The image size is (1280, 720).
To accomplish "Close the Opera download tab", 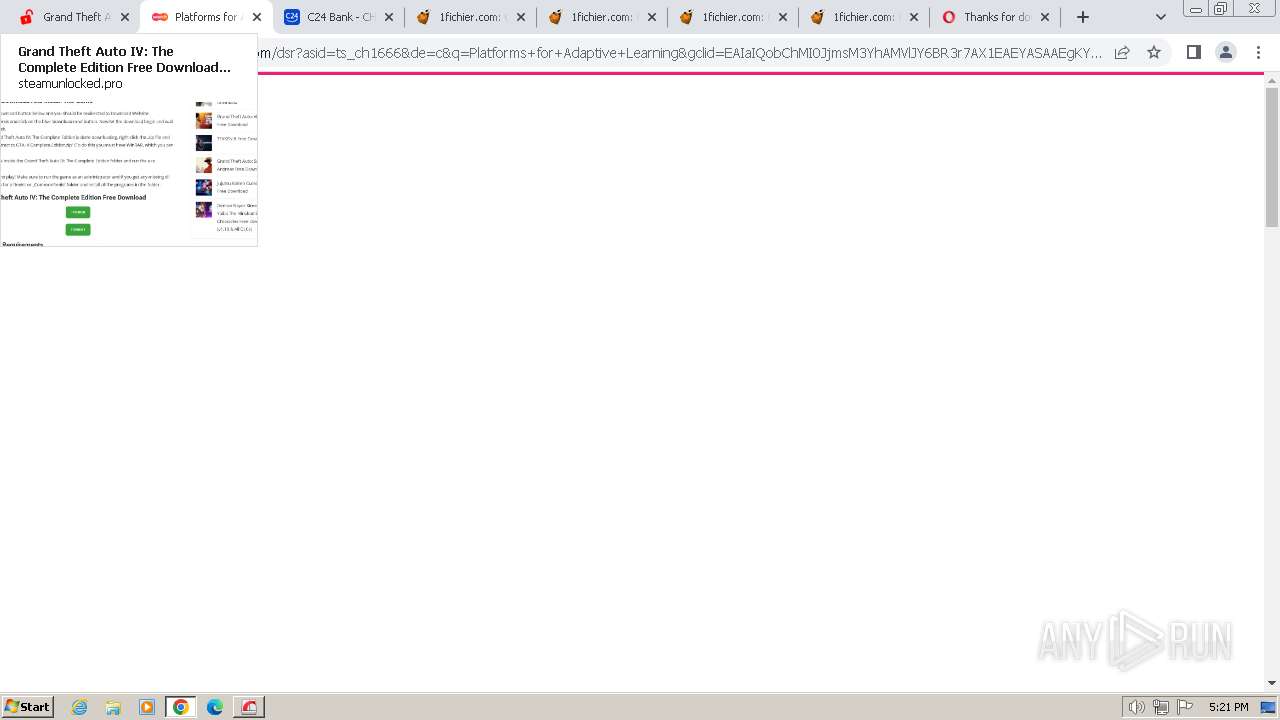I will coord(1045,17).
